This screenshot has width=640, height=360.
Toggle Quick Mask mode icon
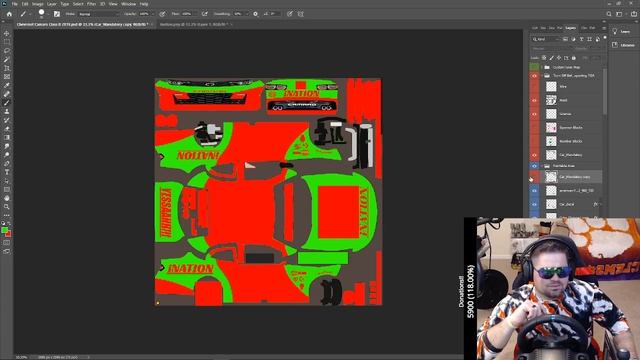click(x=7, y=243)
